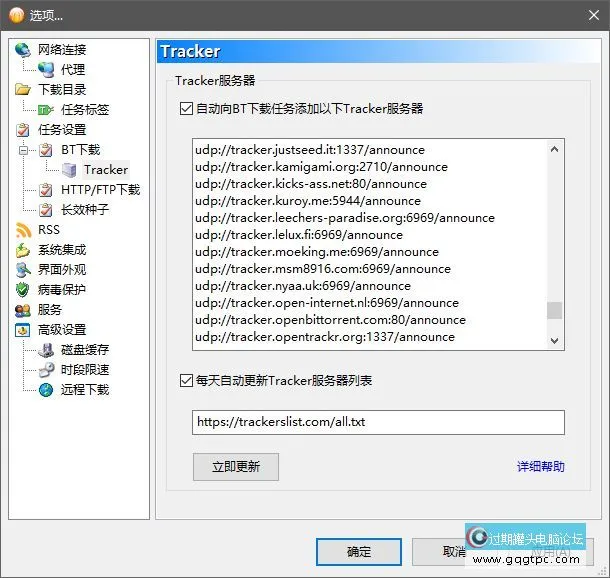This screenshot has height=578, width=610.
Task: Click the orange RSS feed icon
Action: click(23, 230)
